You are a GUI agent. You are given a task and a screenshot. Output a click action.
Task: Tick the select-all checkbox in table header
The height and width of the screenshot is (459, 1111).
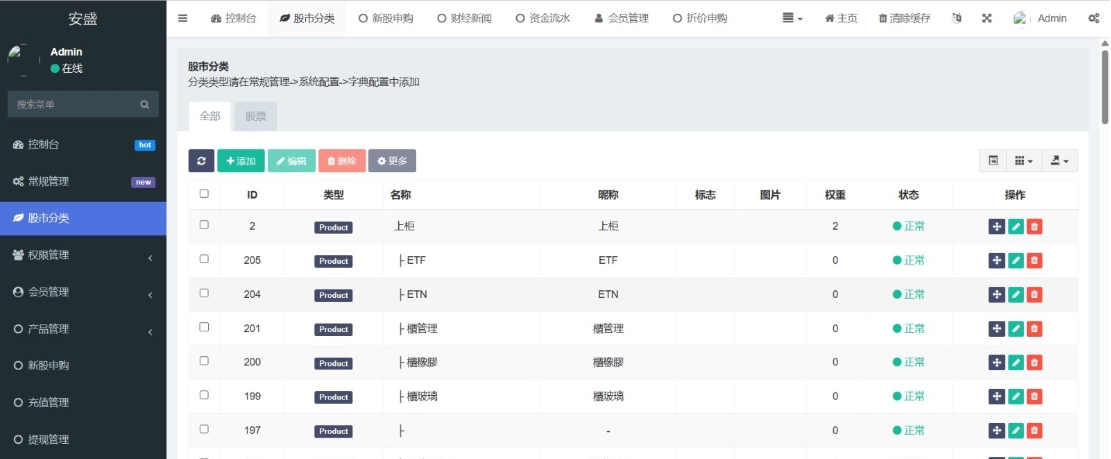point(204,194)
